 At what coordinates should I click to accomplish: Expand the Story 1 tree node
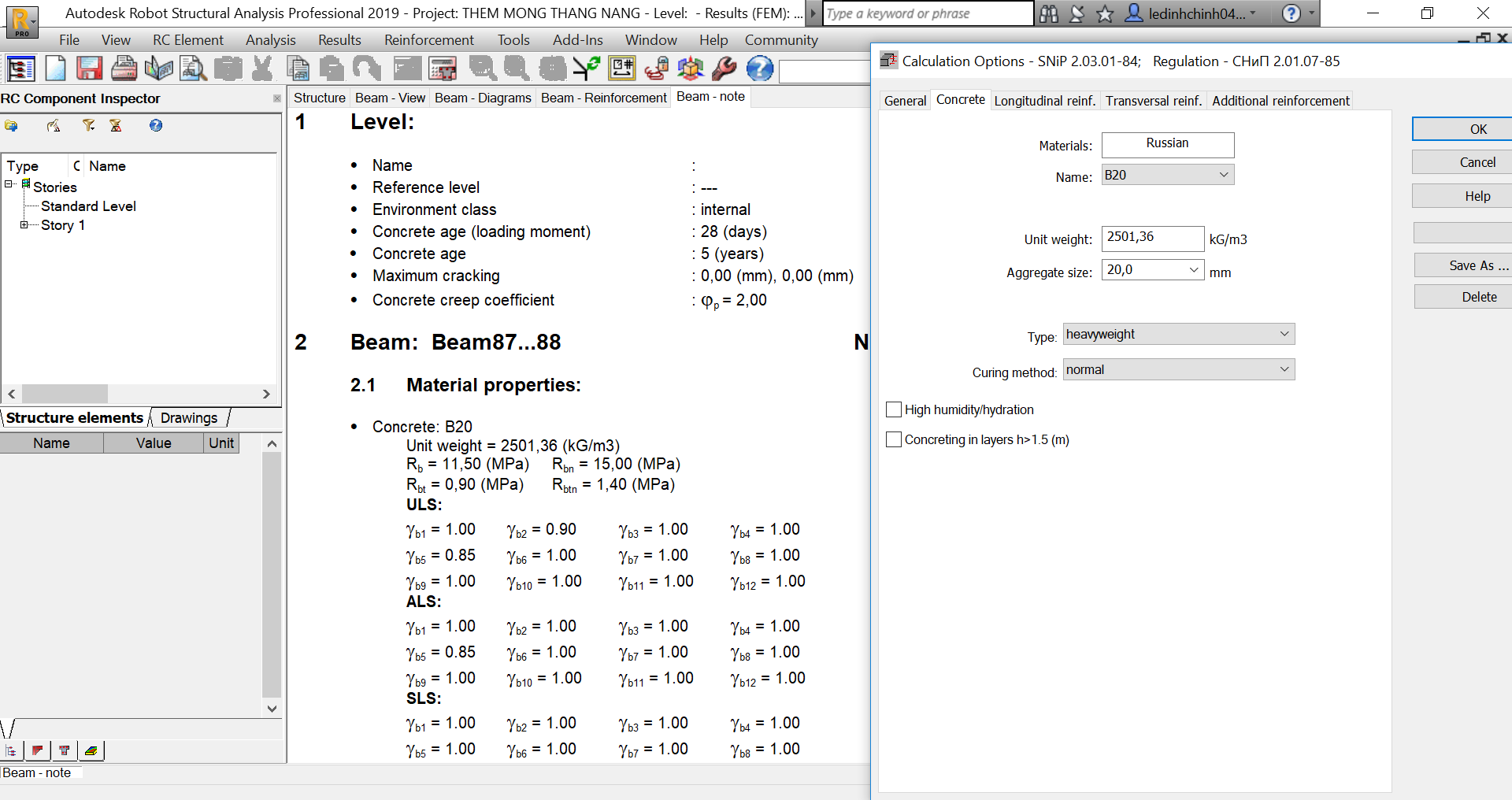tap(24, 224)
